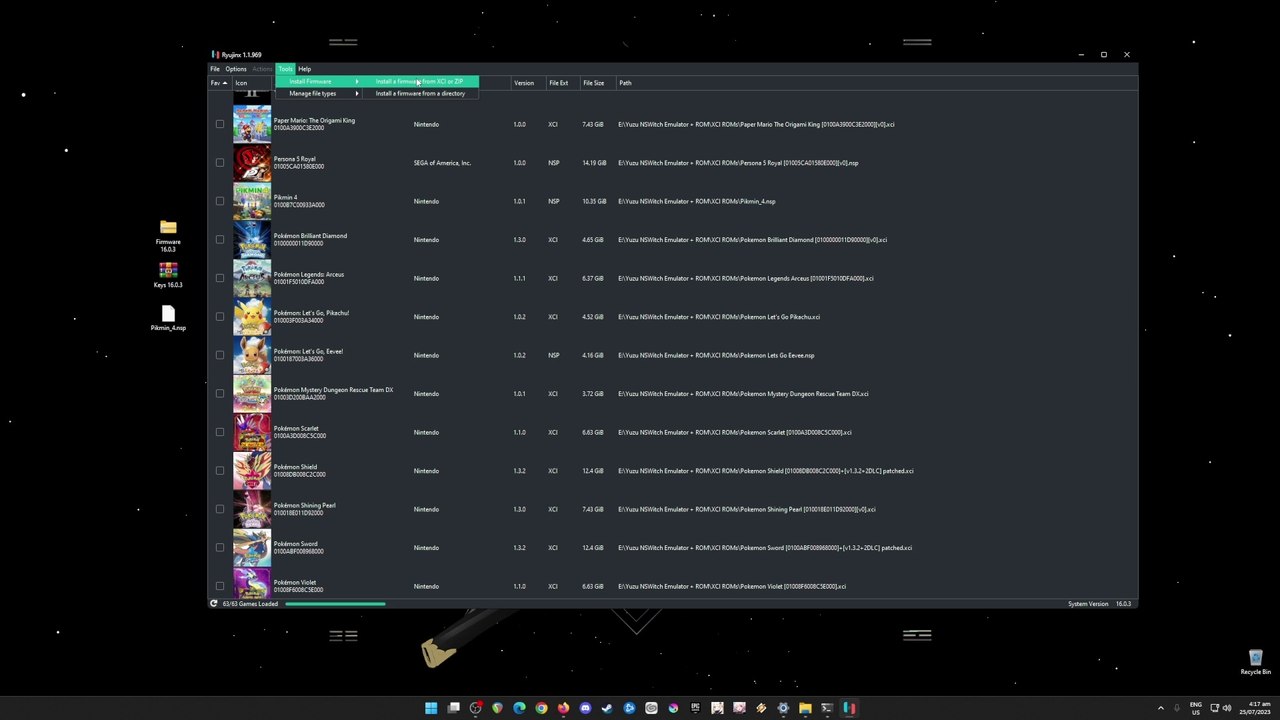The width and height of the screenshot is (1280, 720).
Task: Sort the list by Path column
Action: [876, 83]
